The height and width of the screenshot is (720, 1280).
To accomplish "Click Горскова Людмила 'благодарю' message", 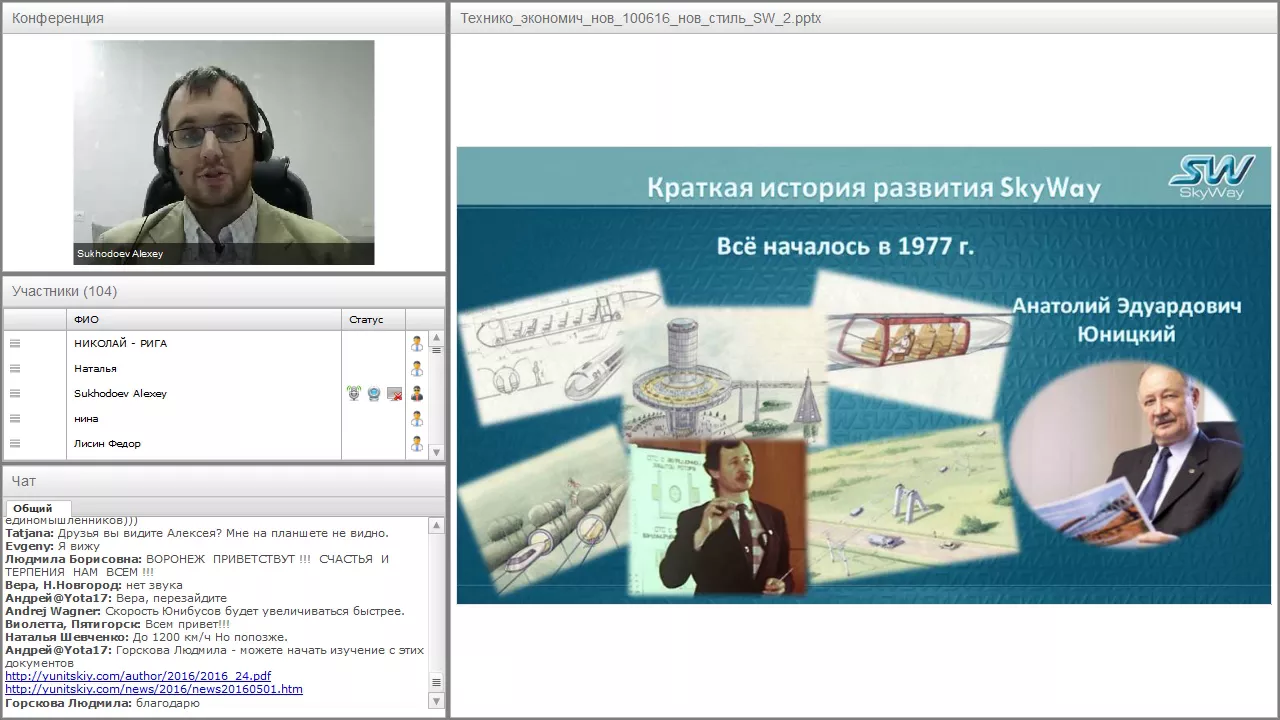I will pyautogui.click(x=102, y=703).
